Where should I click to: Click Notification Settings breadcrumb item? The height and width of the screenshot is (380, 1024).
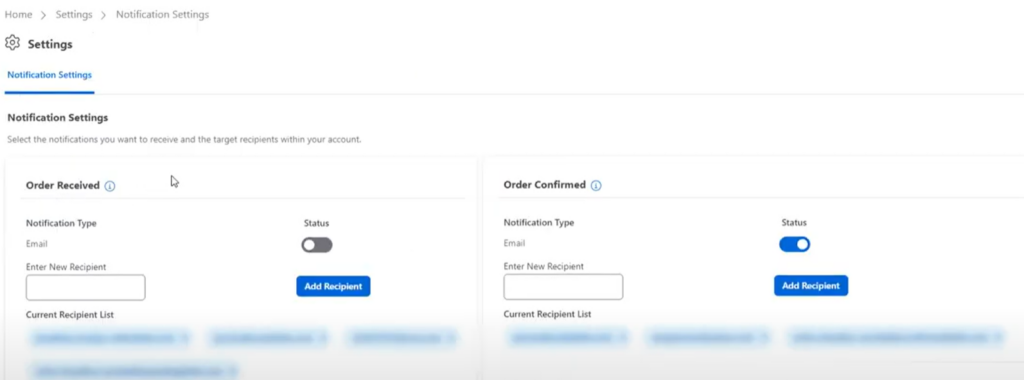[163, 14]
